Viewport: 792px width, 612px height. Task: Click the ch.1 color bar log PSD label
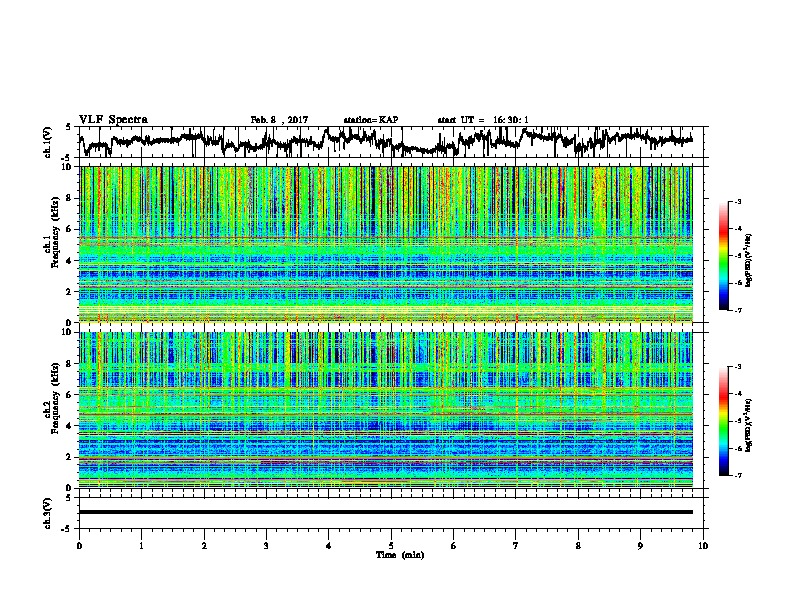(x=749, y=260)
